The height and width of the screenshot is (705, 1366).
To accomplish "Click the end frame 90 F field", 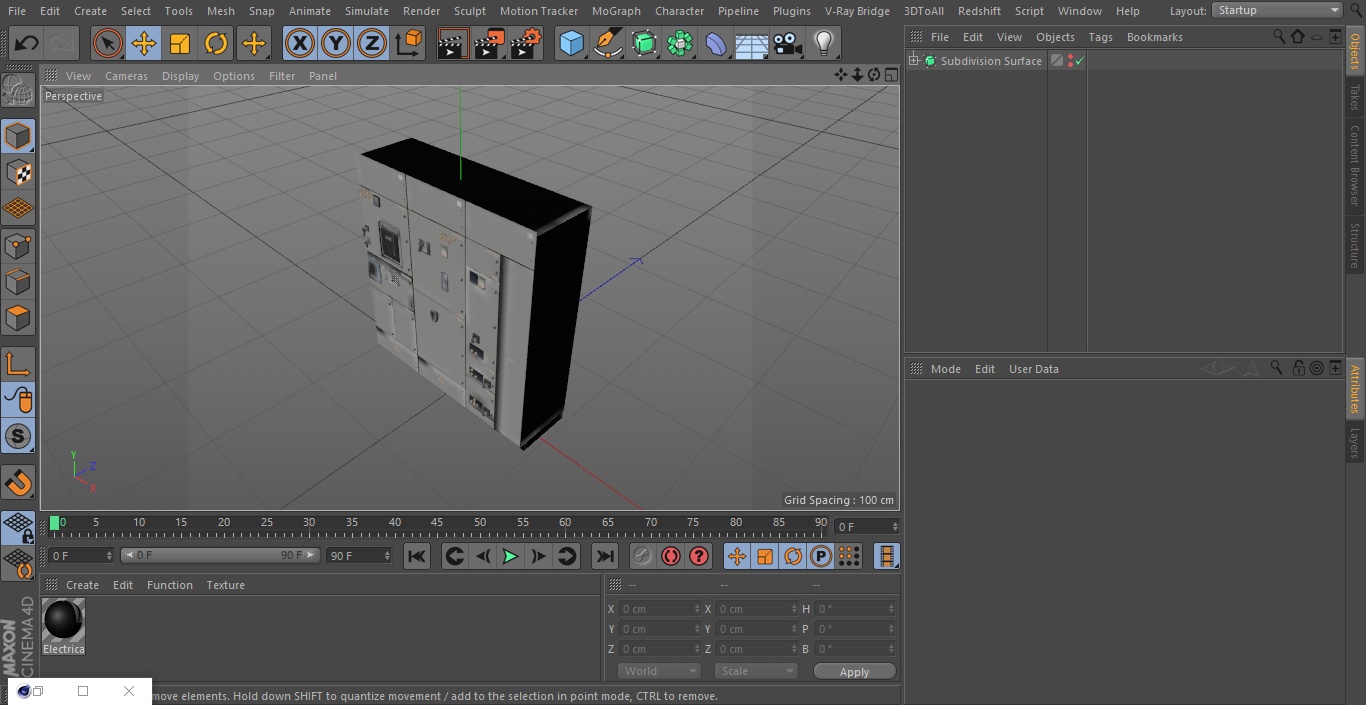I will click(x=358, y=555).
